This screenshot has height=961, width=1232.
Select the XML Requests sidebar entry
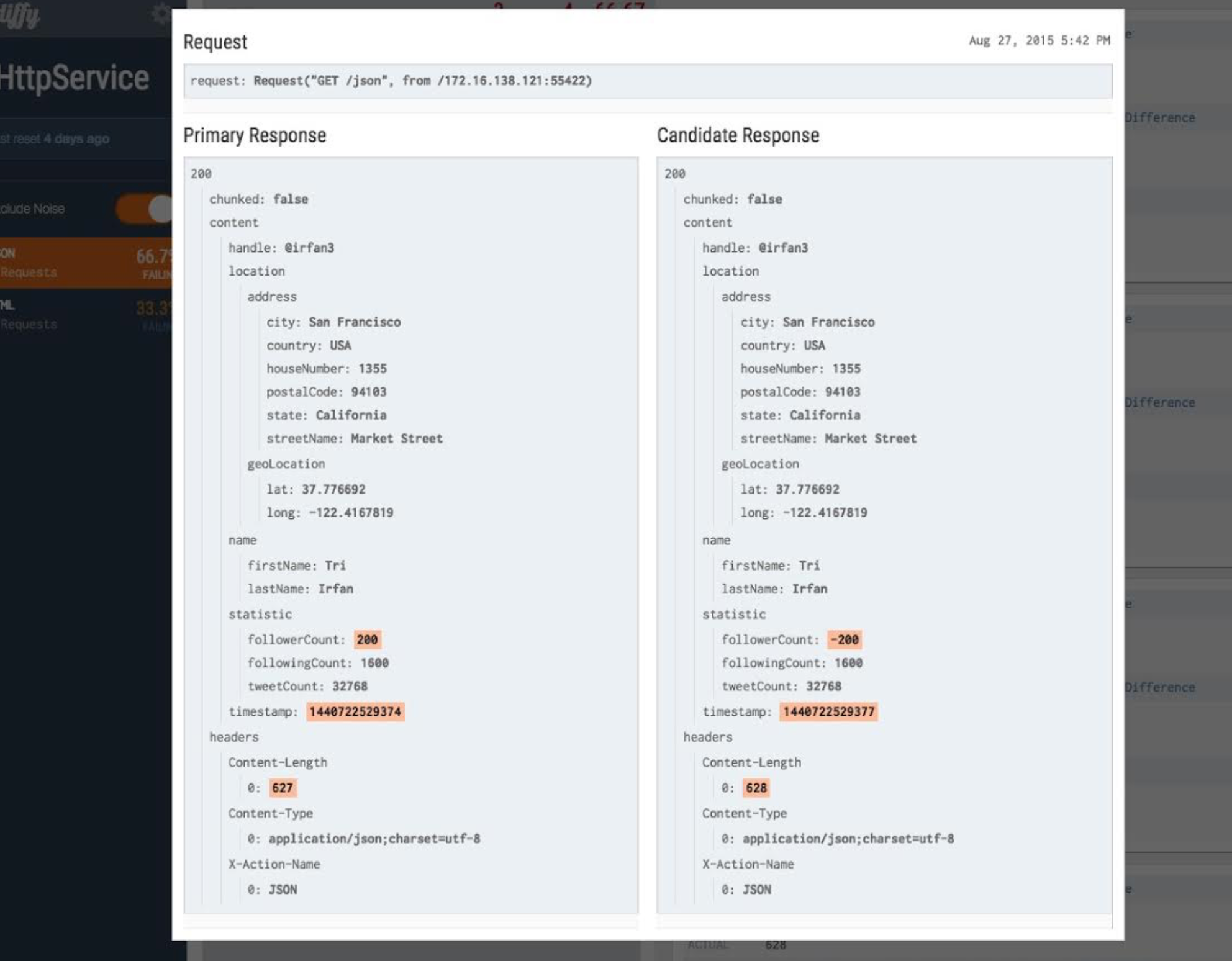point(86,315)
